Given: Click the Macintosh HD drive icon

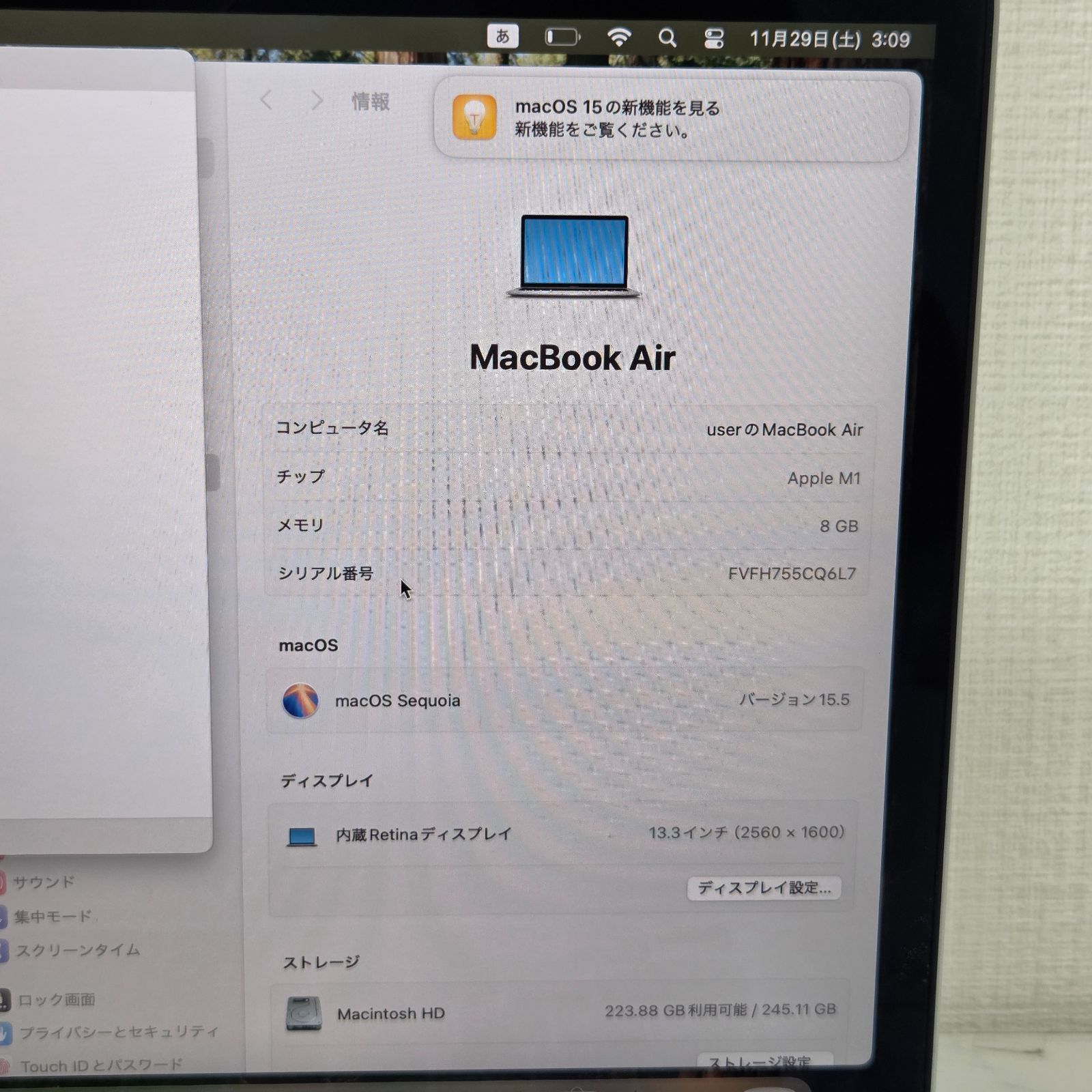Looking at the screenshot, I should (x=304, y=1014).
